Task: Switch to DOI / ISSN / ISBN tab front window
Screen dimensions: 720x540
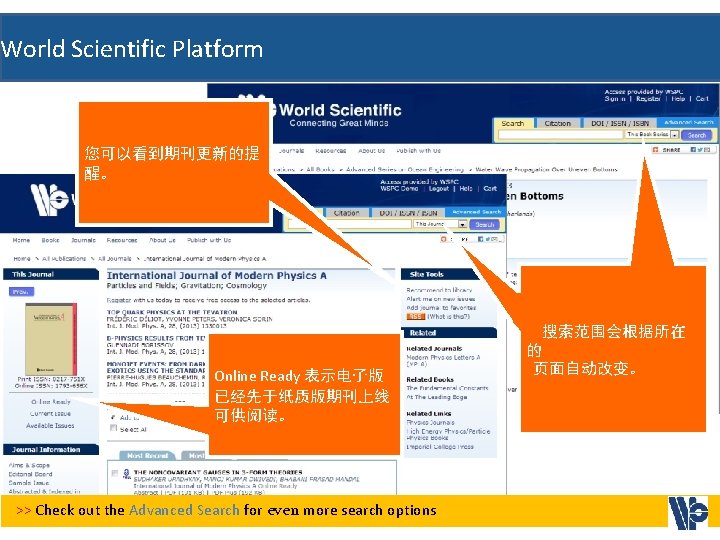Action: (408, 213)
